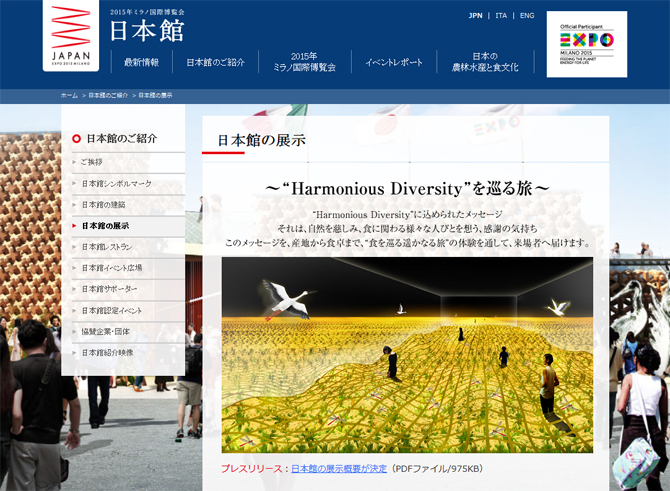This screenshot has height=491, width=670.
Task: Open the 日本の農林水産と食文化 navigation item
Action: point(485,62)
